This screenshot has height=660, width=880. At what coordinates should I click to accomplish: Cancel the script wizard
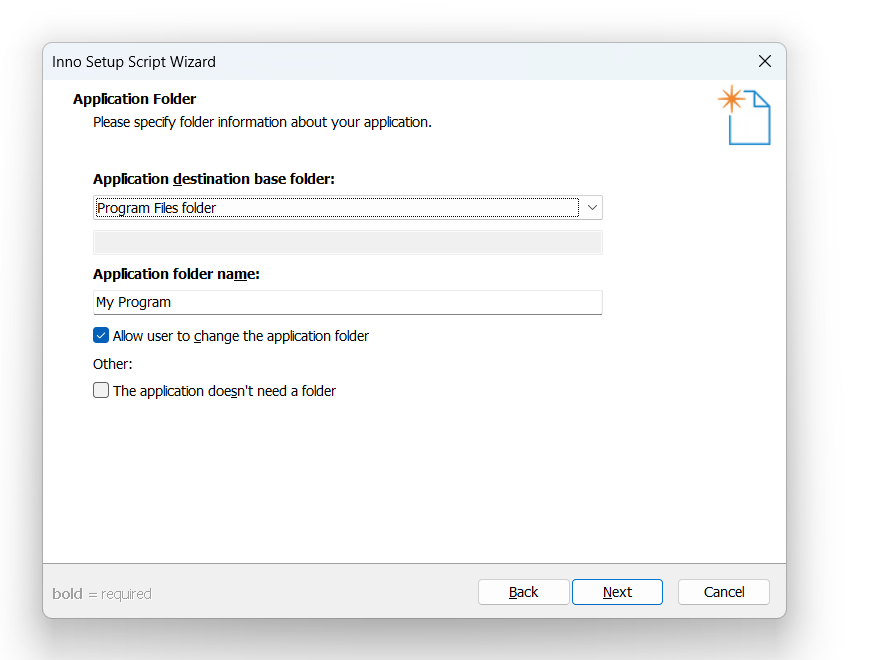click(724, 592)
